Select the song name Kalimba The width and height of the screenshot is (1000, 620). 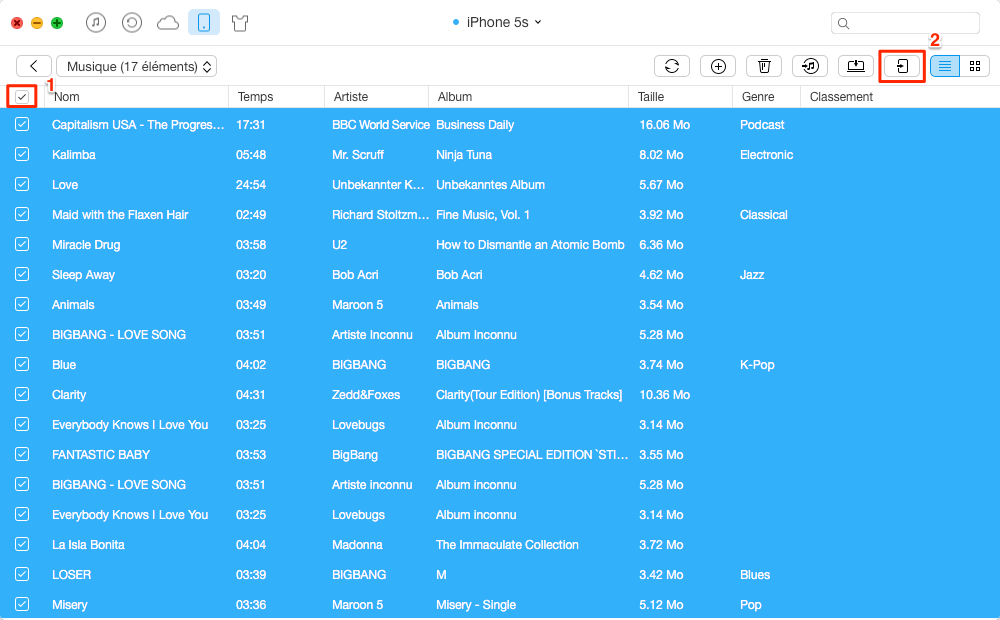click(x=74, y=154)
